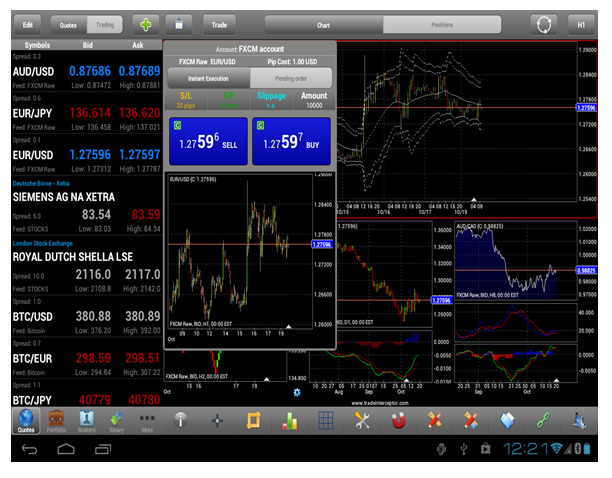Select the pencil and ruler drawing tool
The height and width of the screenshot is (478, 612).
click(434, 421)
